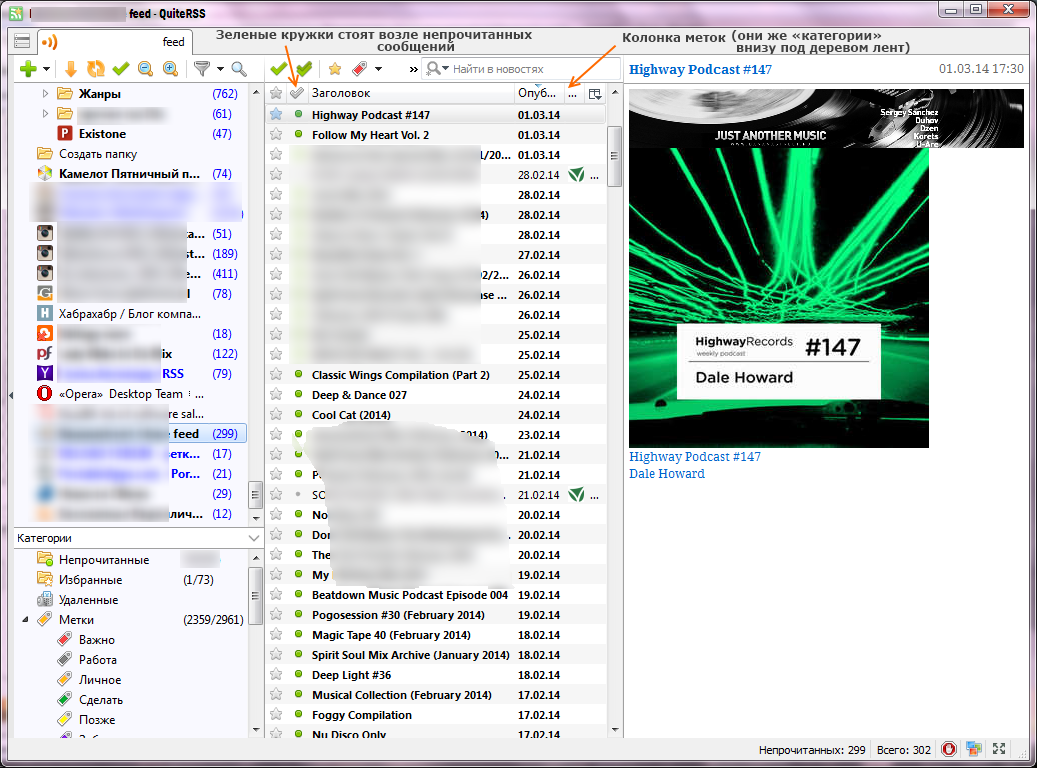Toggle star for Magic Tape 40 (February 2014)

pyautogui.click(x=276, y=634)
